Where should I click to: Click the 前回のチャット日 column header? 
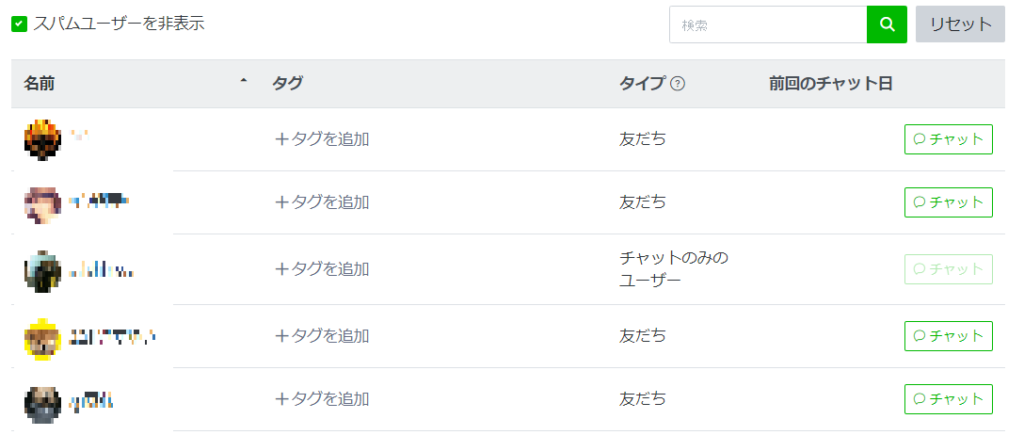tap(831, 84)
